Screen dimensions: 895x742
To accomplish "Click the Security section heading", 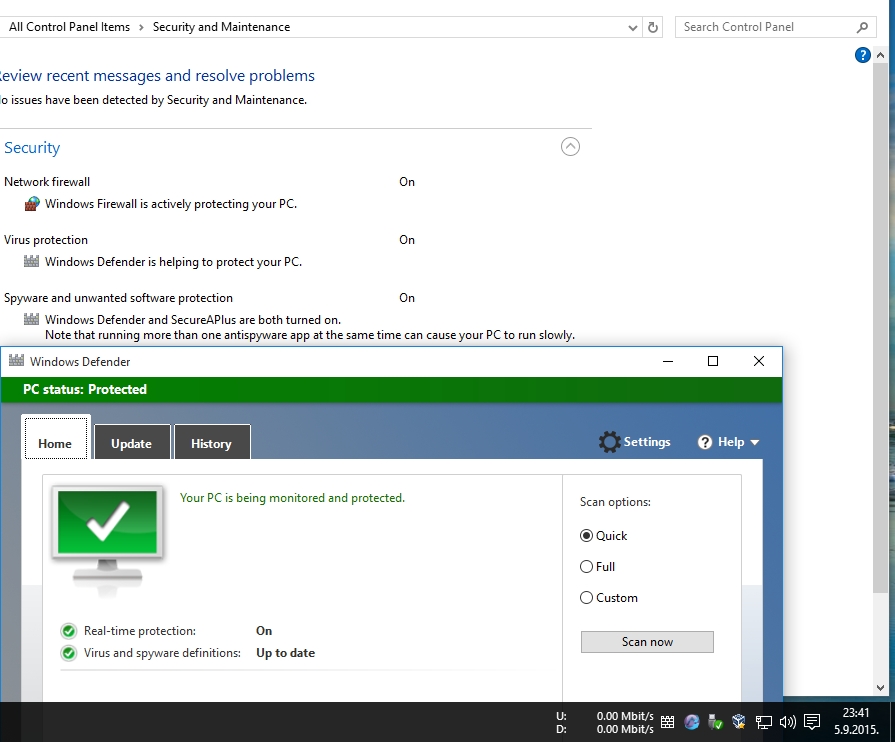I will pyautogui.click(x=32, y=147).
